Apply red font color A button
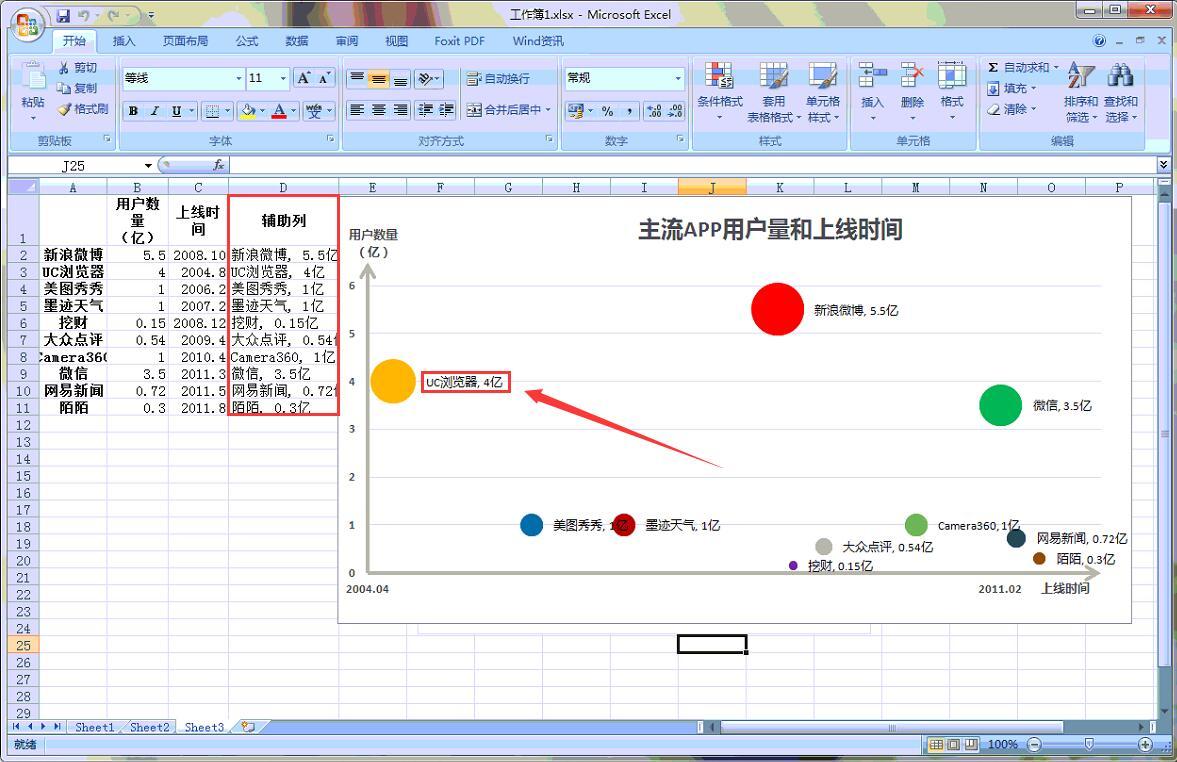The image size is (1177, 762). (x=279, y=111)
